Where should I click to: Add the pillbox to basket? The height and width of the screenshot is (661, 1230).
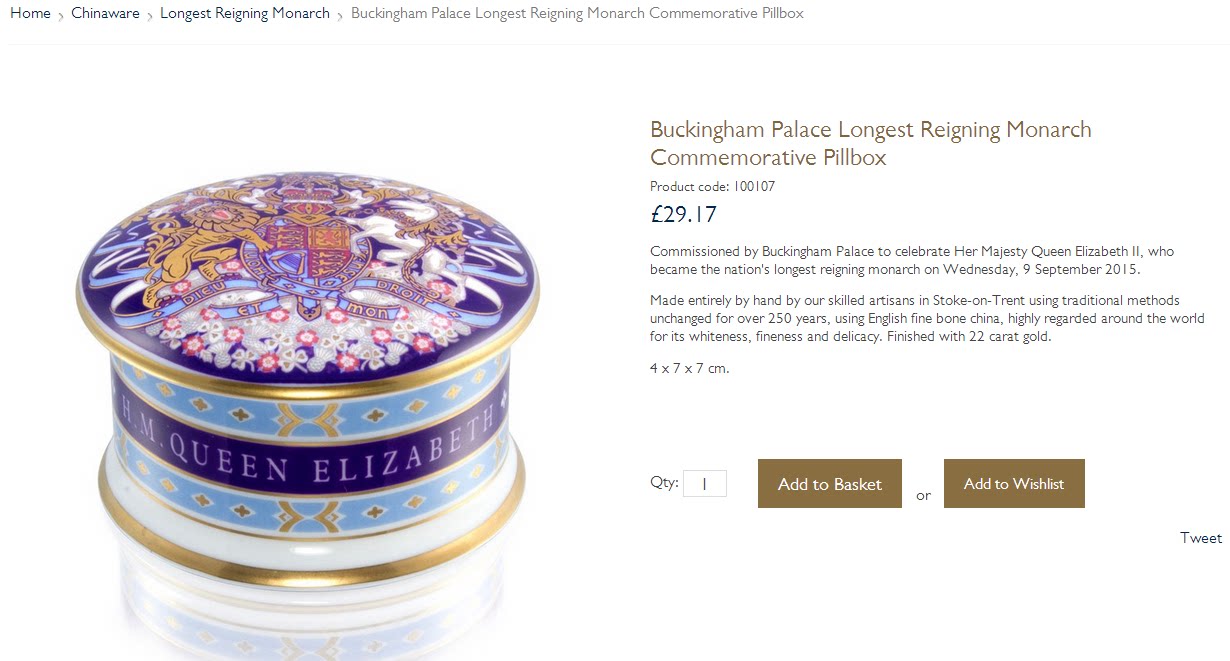tap(830, 483)
